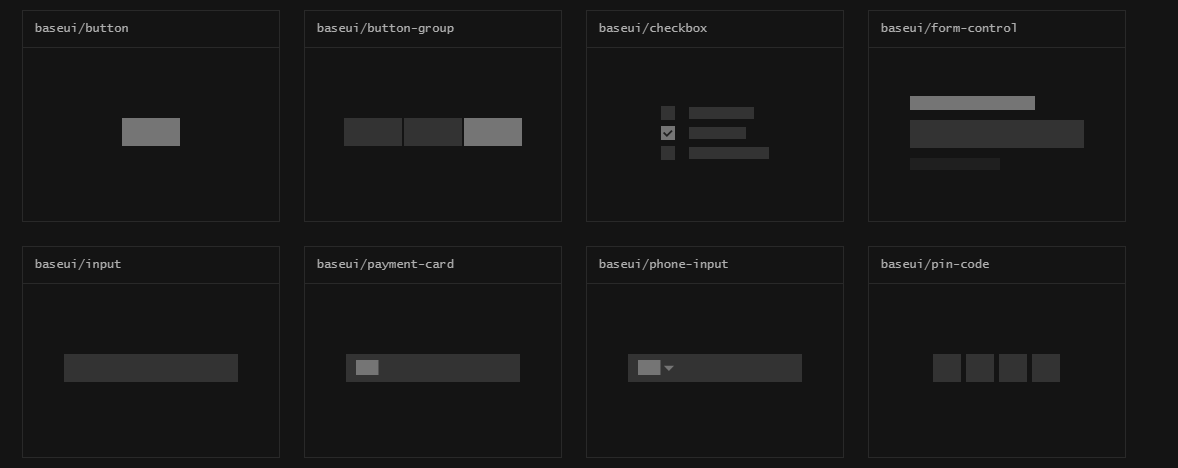This screenshot has height=468, width=1178.
Task: Click the gray button preview icon
Action: [151, 132]
